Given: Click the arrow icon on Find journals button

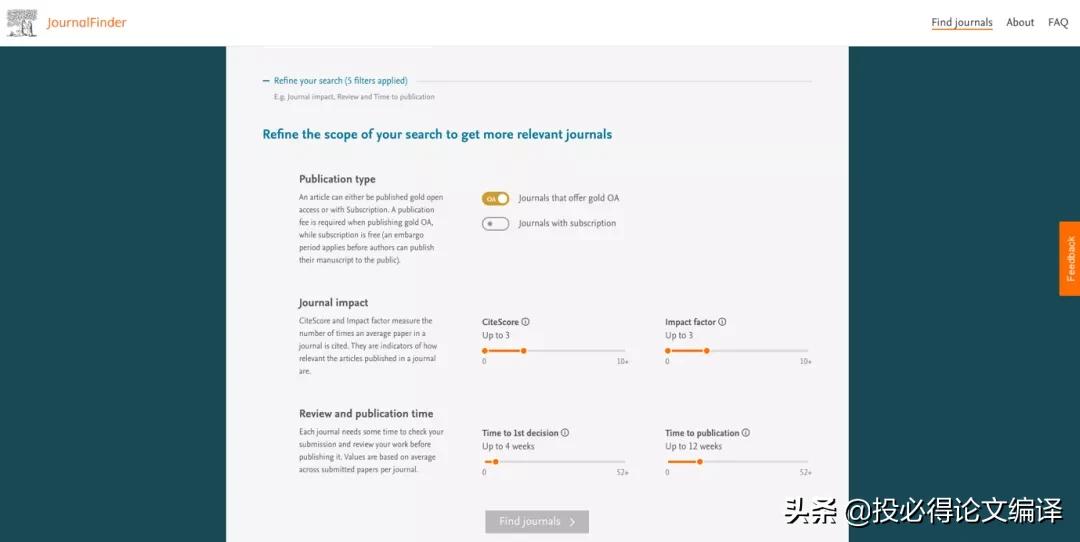Looking at the screenshot, I should click(x=572, y=522).
